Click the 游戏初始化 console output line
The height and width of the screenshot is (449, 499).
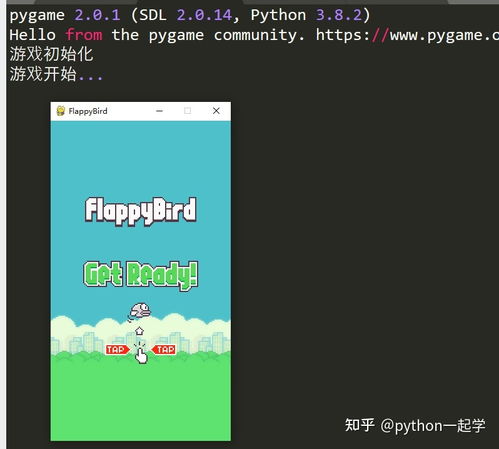tap(51, 54)
